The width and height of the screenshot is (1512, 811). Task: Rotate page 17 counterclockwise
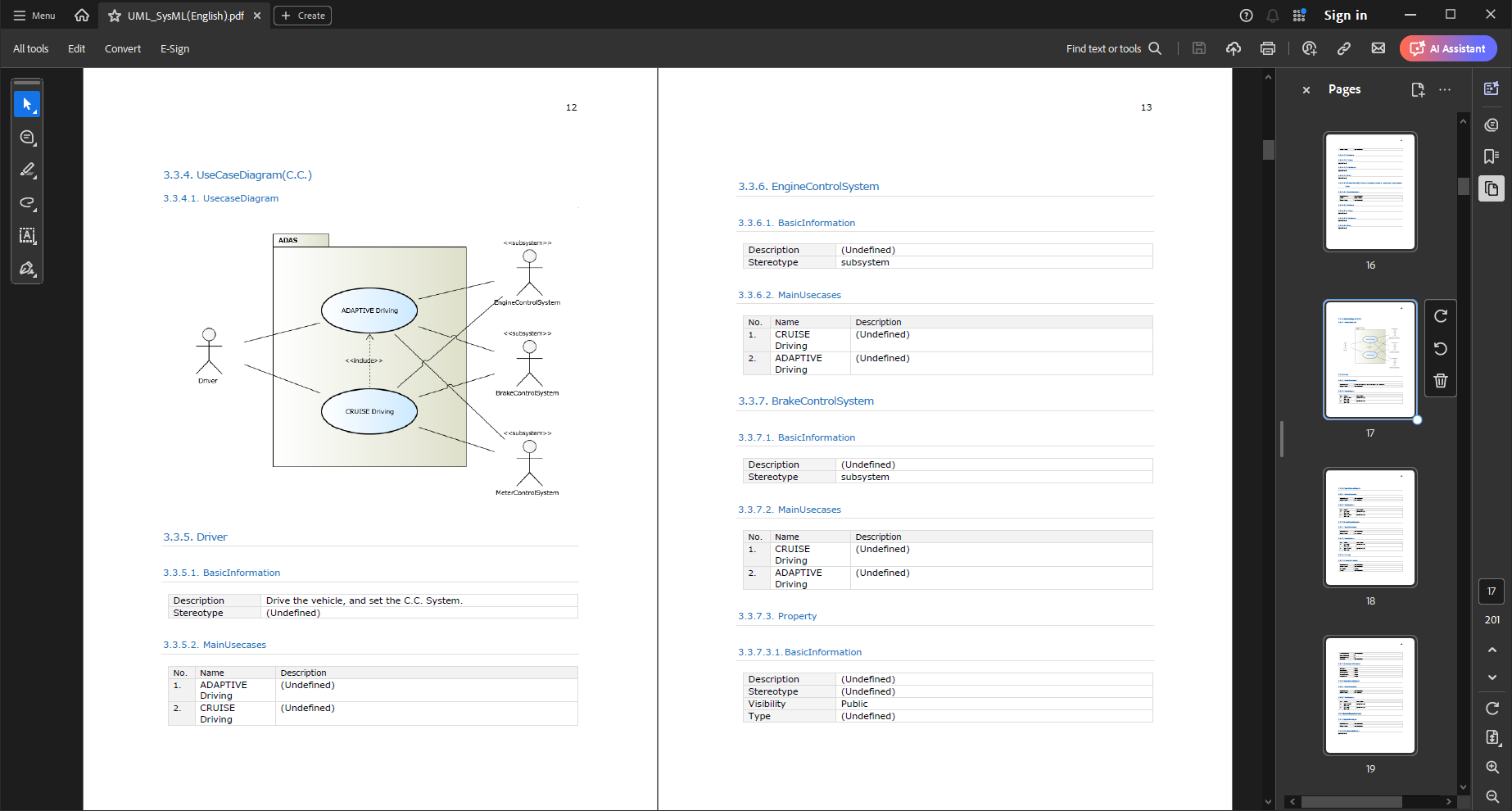pos(1441,349)
